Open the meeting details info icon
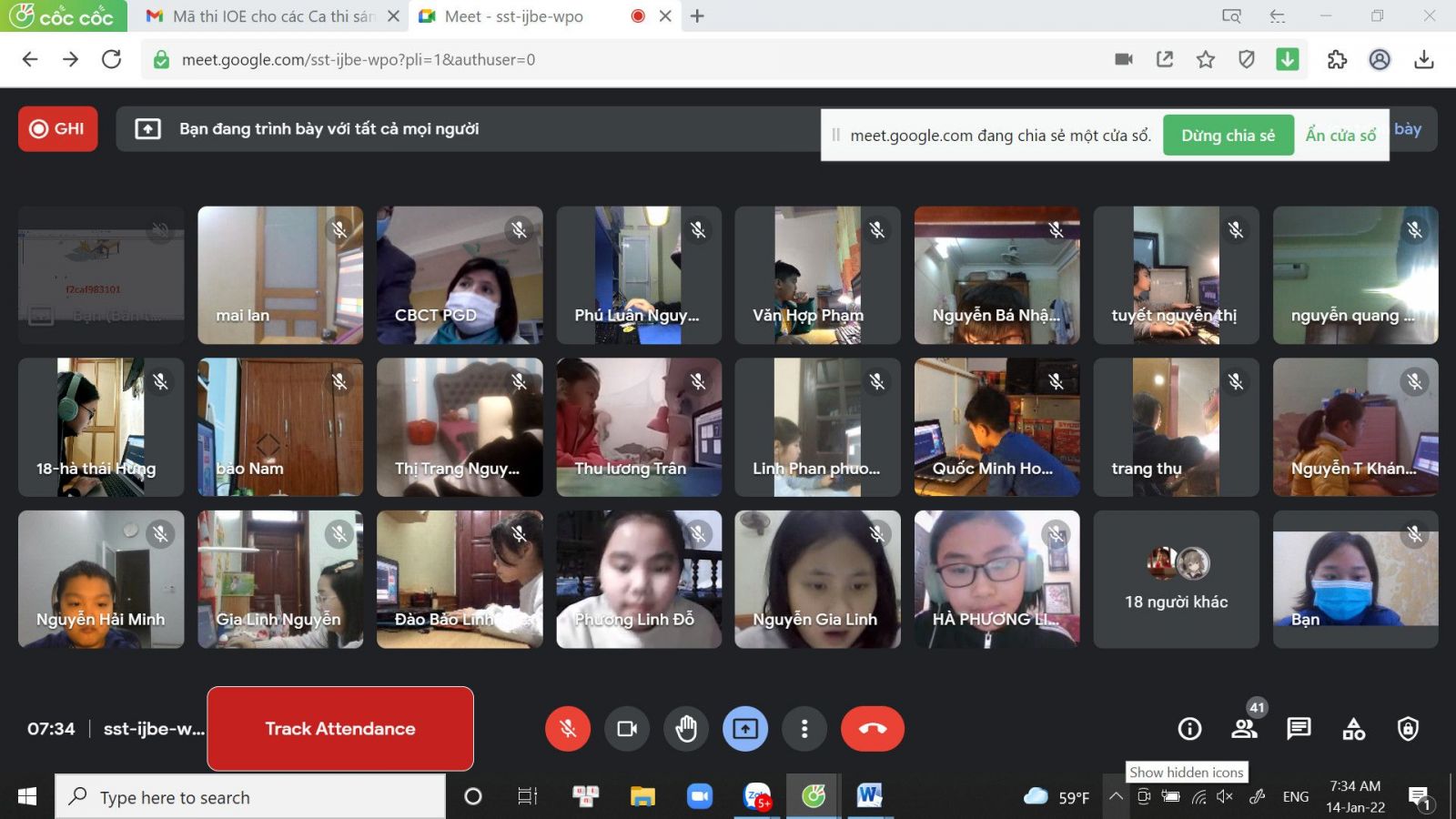 pyautogui.click(x=1189, y=729)
